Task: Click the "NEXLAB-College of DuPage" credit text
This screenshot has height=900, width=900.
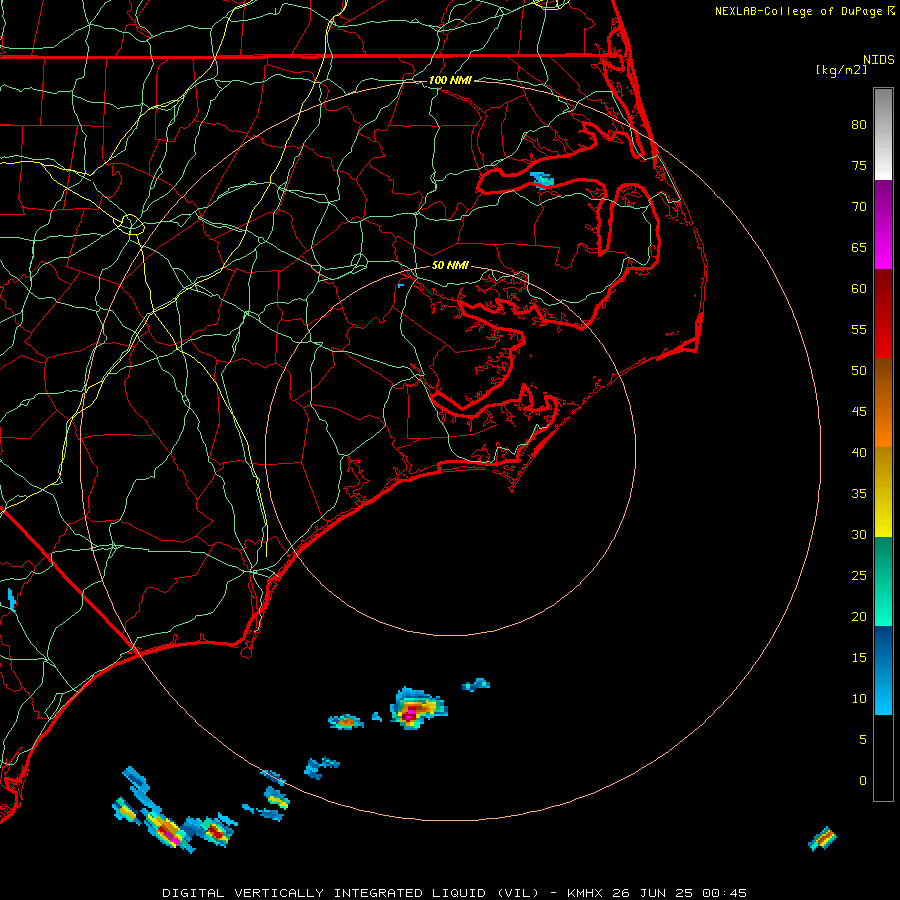Action: [x=798, y=11]
